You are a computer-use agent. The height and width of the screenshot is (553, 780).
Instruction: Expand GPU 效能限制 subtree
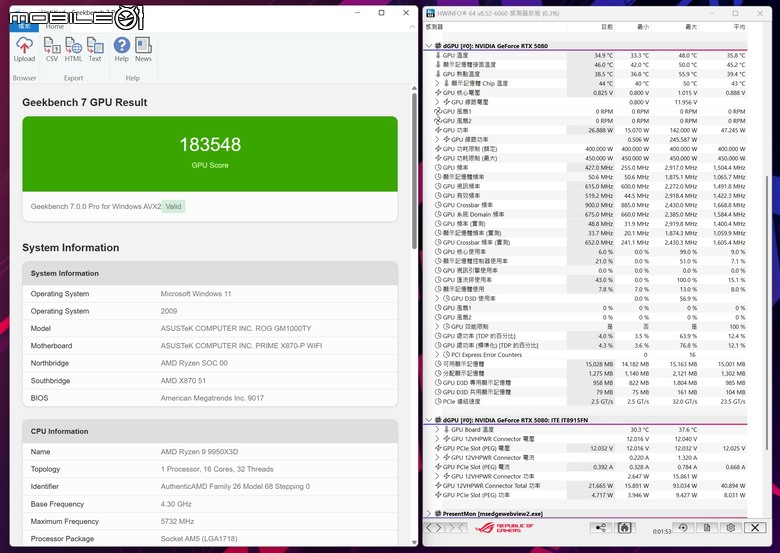(x=437, y=327)
